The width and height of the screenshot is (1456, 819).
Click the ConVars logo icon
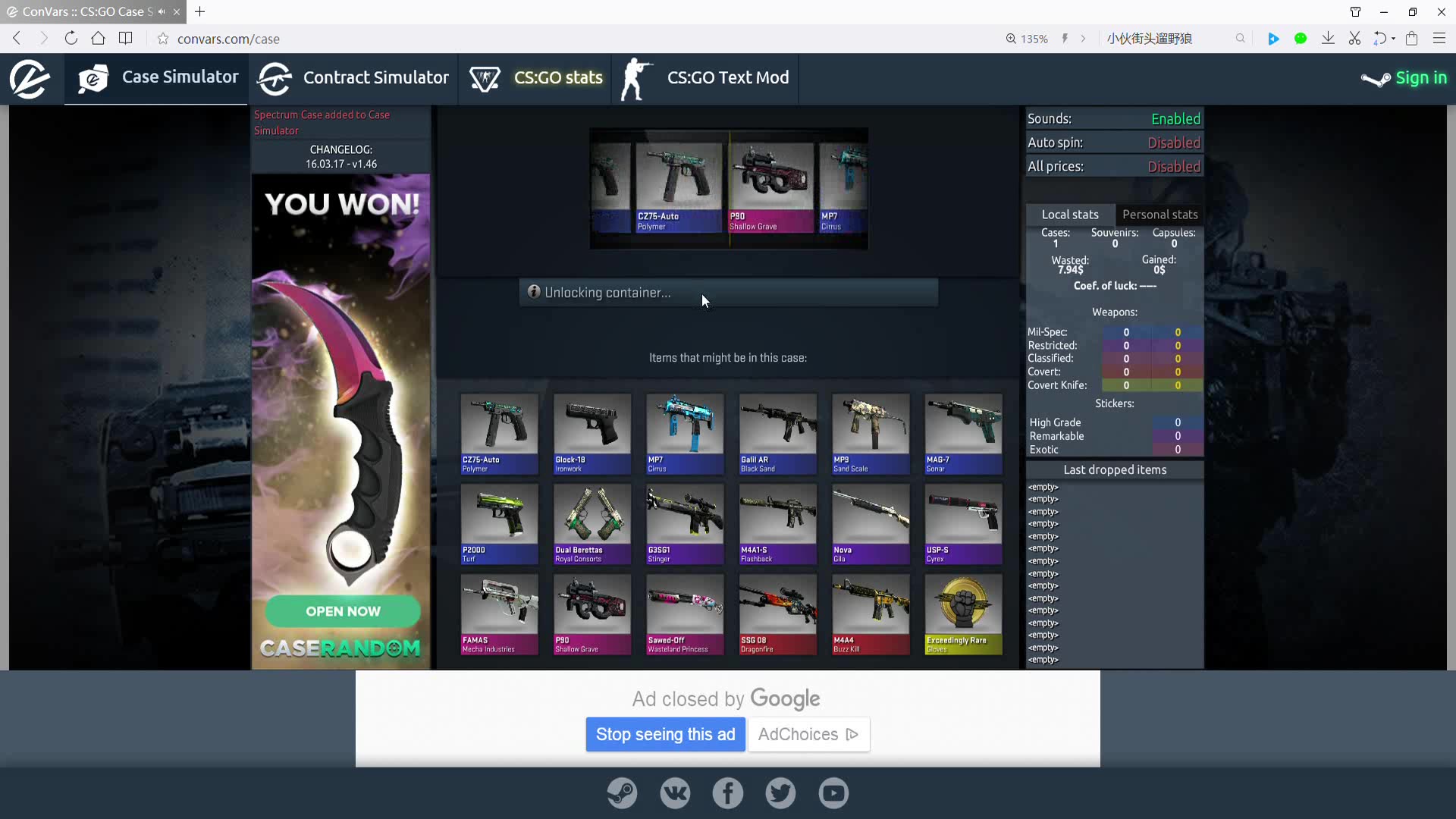30,78
